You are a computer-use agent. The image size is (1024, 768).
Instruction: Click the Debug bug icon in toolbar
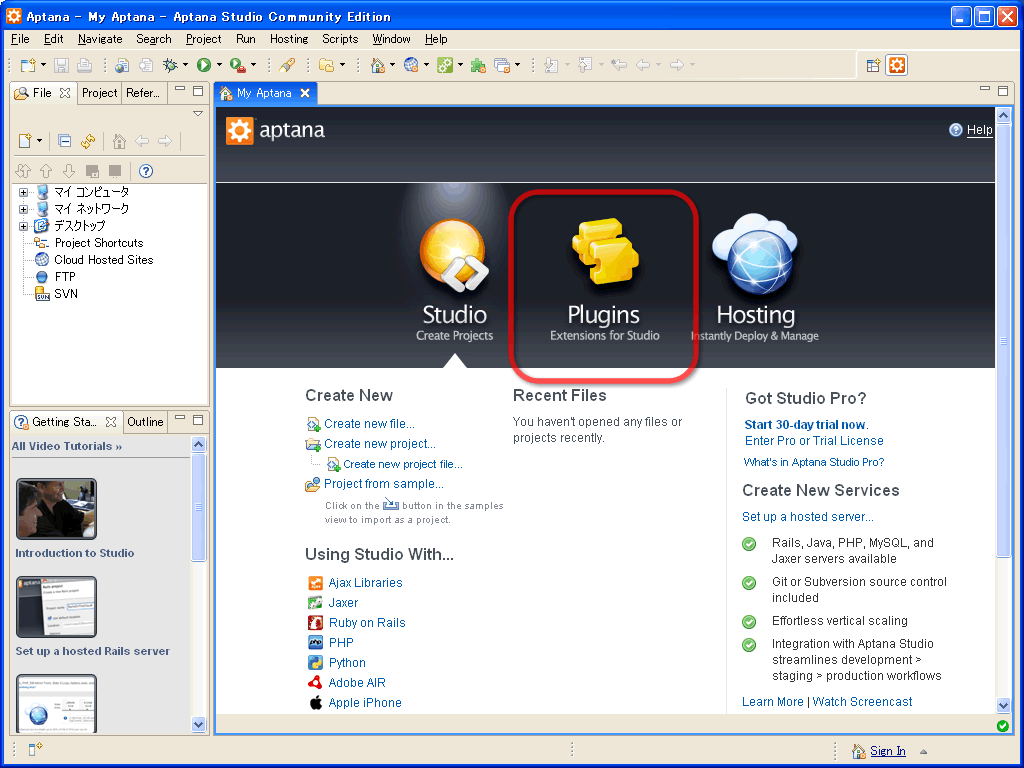click(170, 65)
